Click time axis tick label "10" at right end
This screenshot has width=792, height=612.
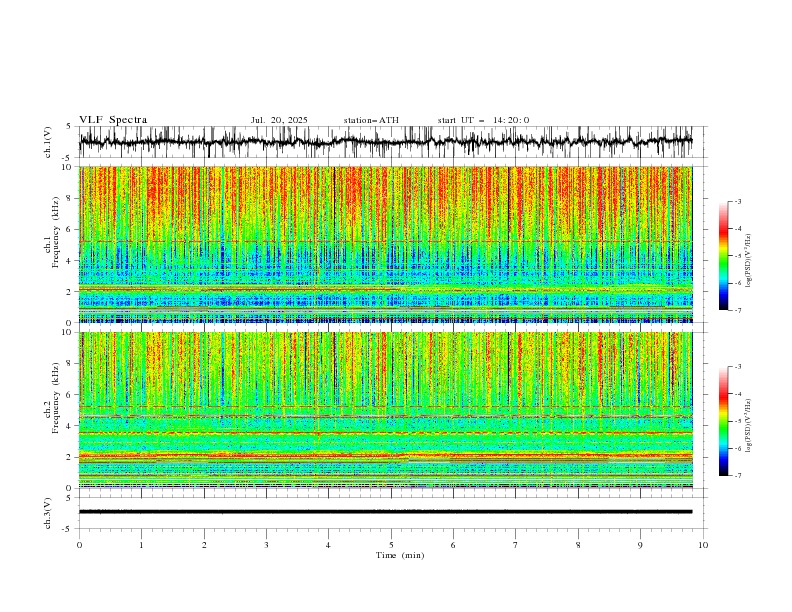(x=703, y=545)
